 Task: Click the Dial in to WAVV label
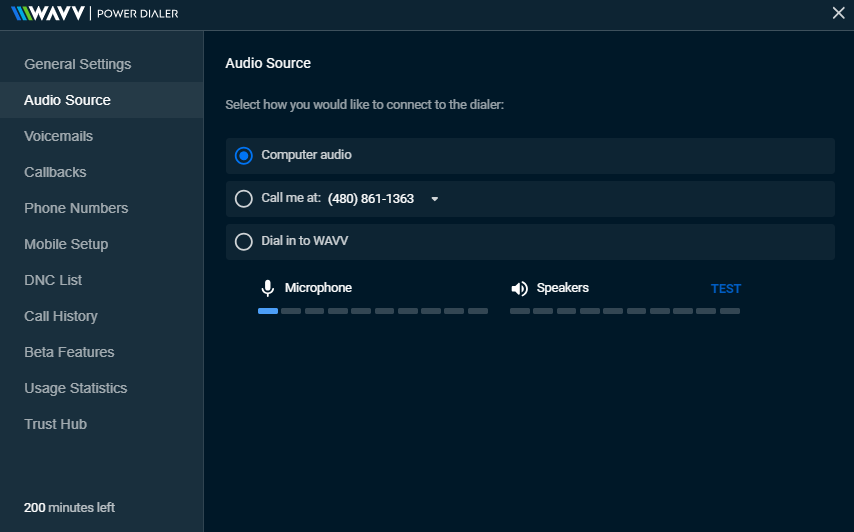click(304, 241)
